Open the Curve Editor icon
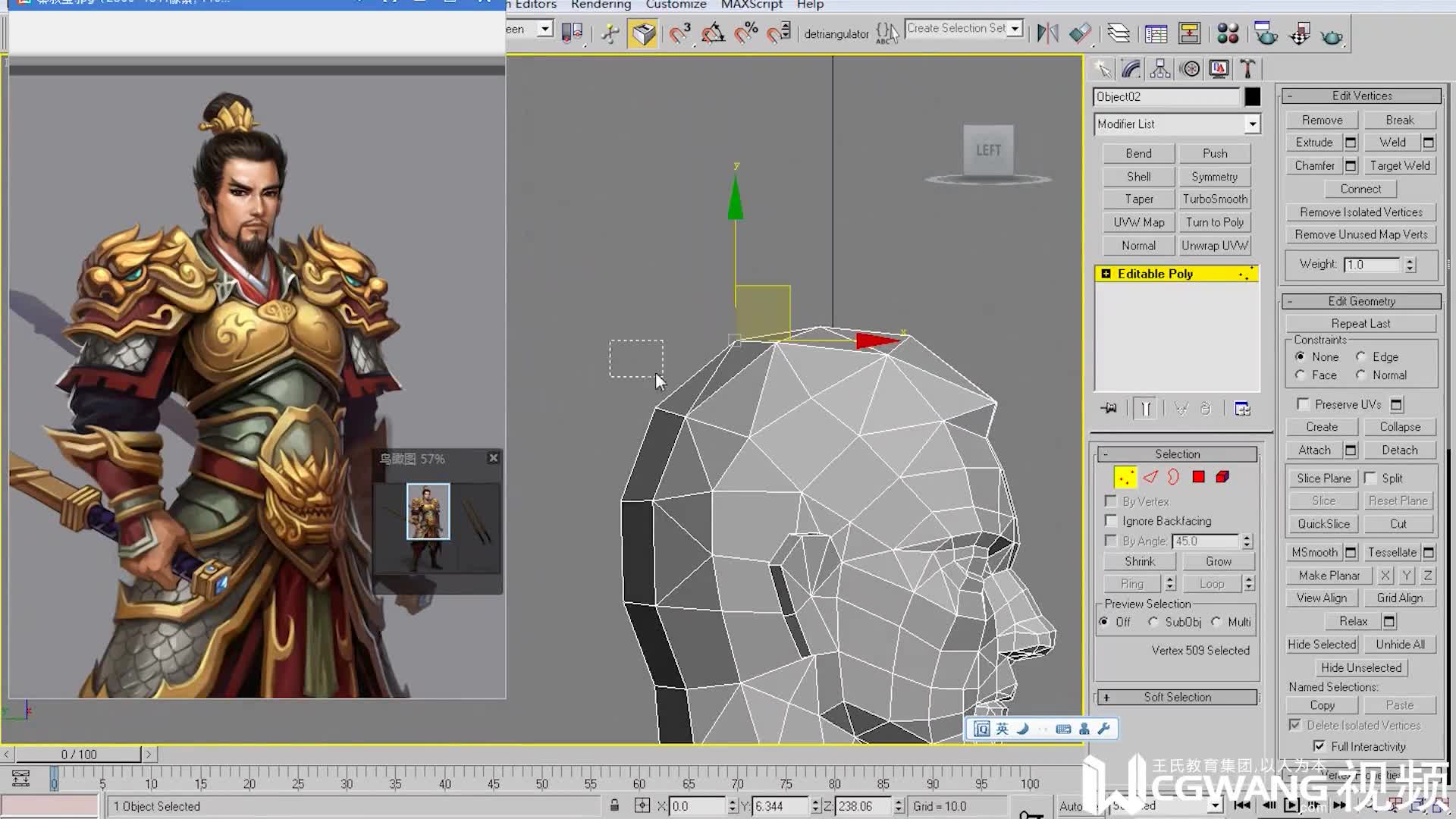The width and height of the screenshot is (1456, 819). pos(1156,33)
